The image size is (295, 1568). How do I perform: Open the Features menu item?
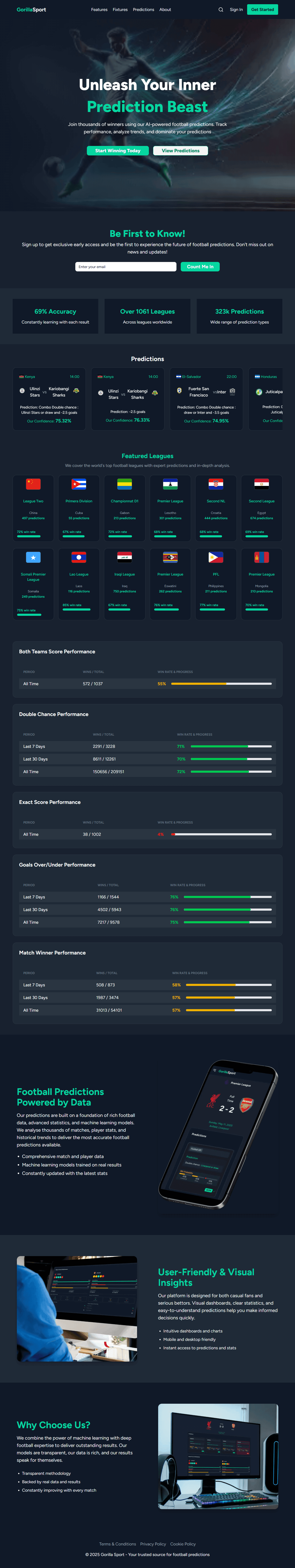click(x=99, y=10)
